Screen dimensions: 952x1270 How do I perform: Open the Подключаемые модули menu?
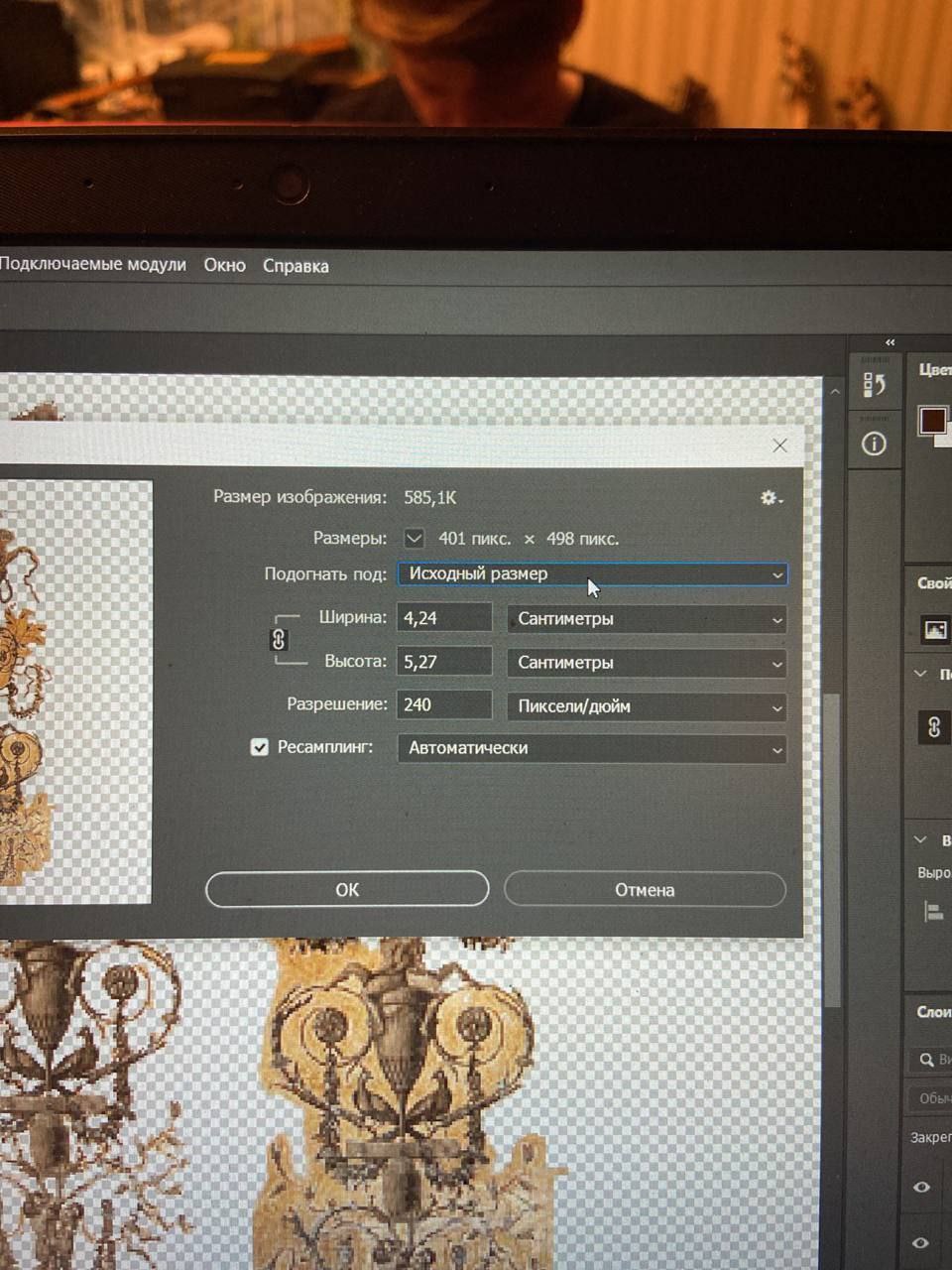(x=93, y=264)
